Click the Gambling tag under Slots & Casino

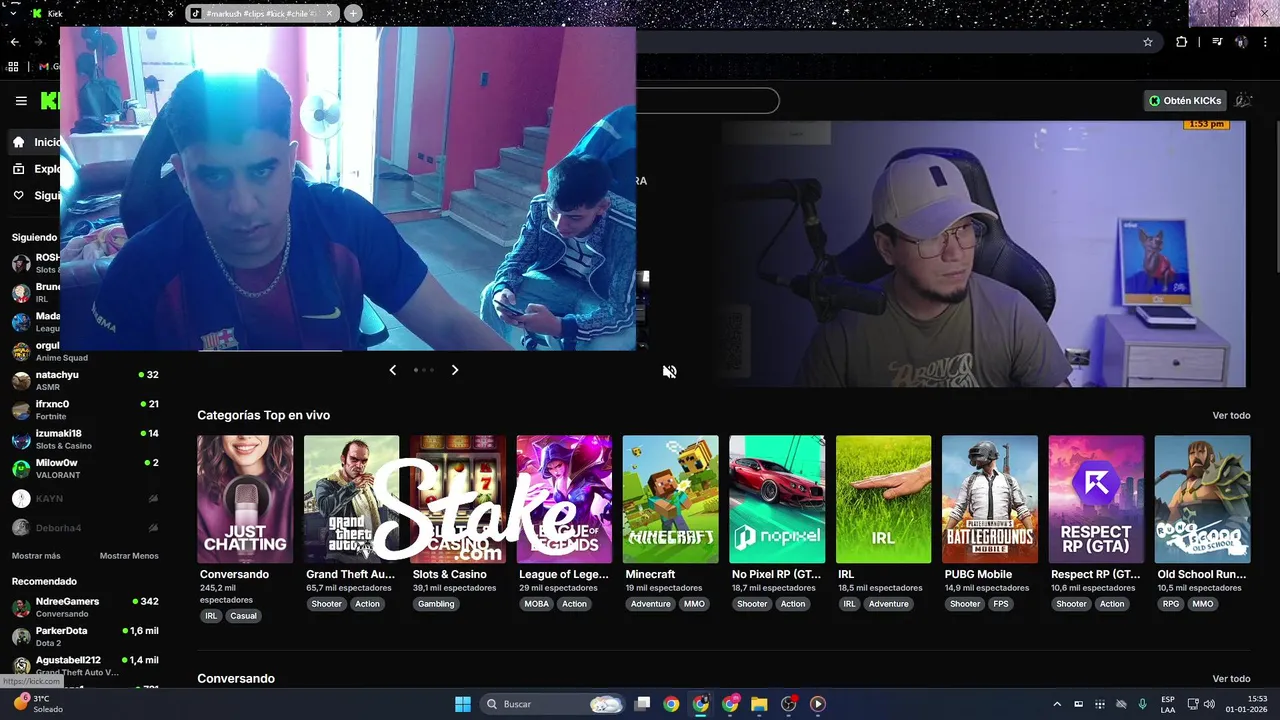click(x=436, y=604)
